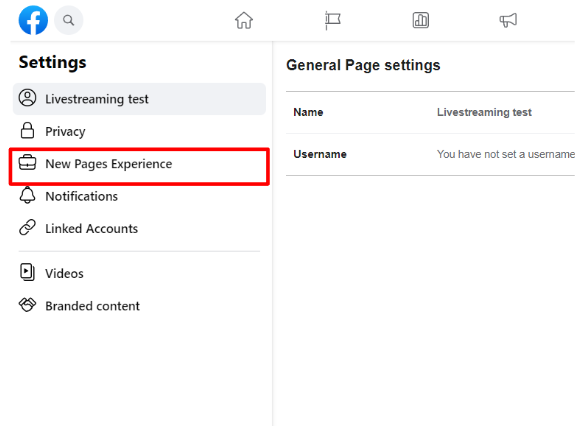Click the Name row label
Viewport: 575px width, 426px height.
(x=308, y=112)
